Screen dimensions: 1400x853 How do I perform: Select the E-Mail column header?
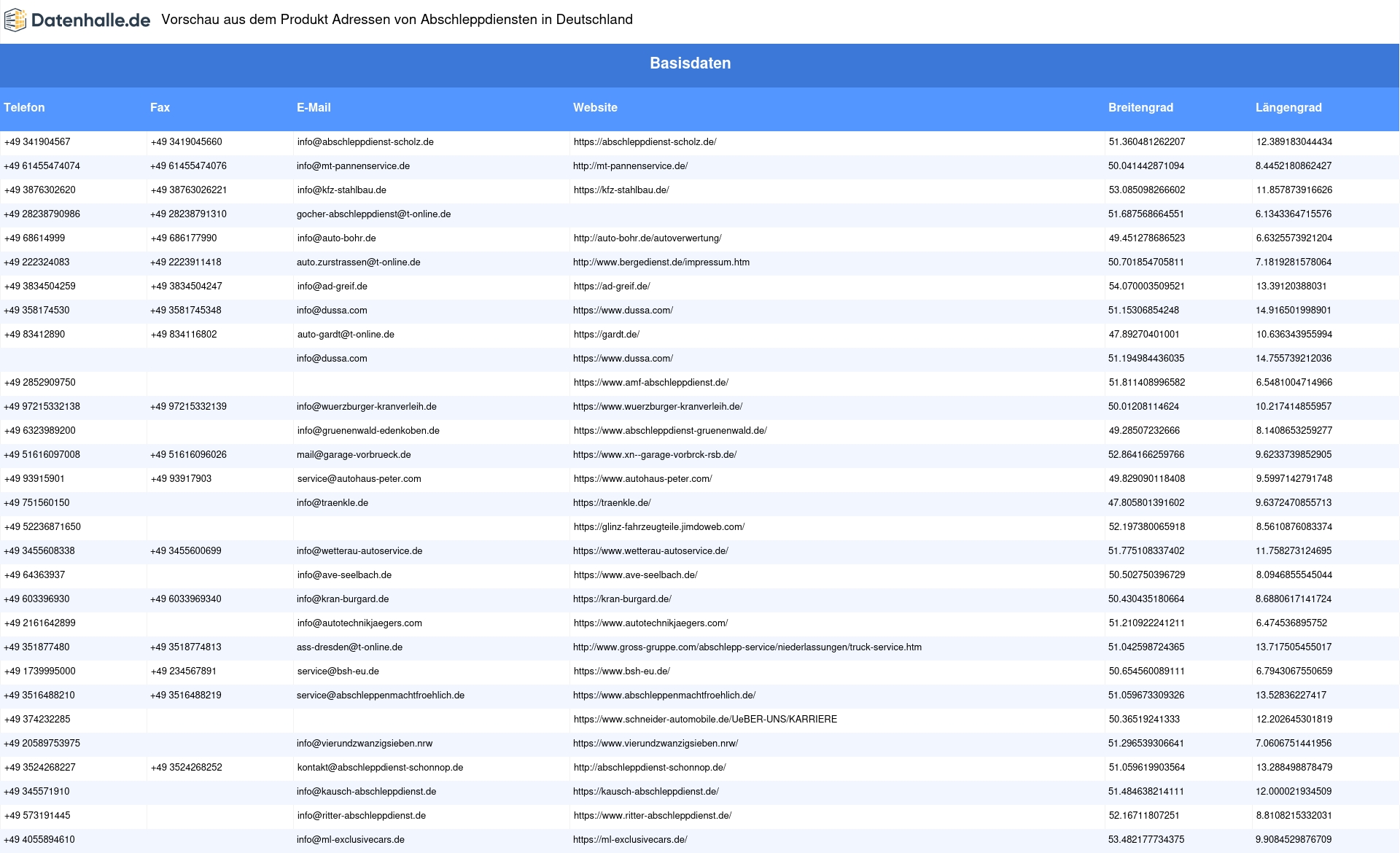pos(314,107)
